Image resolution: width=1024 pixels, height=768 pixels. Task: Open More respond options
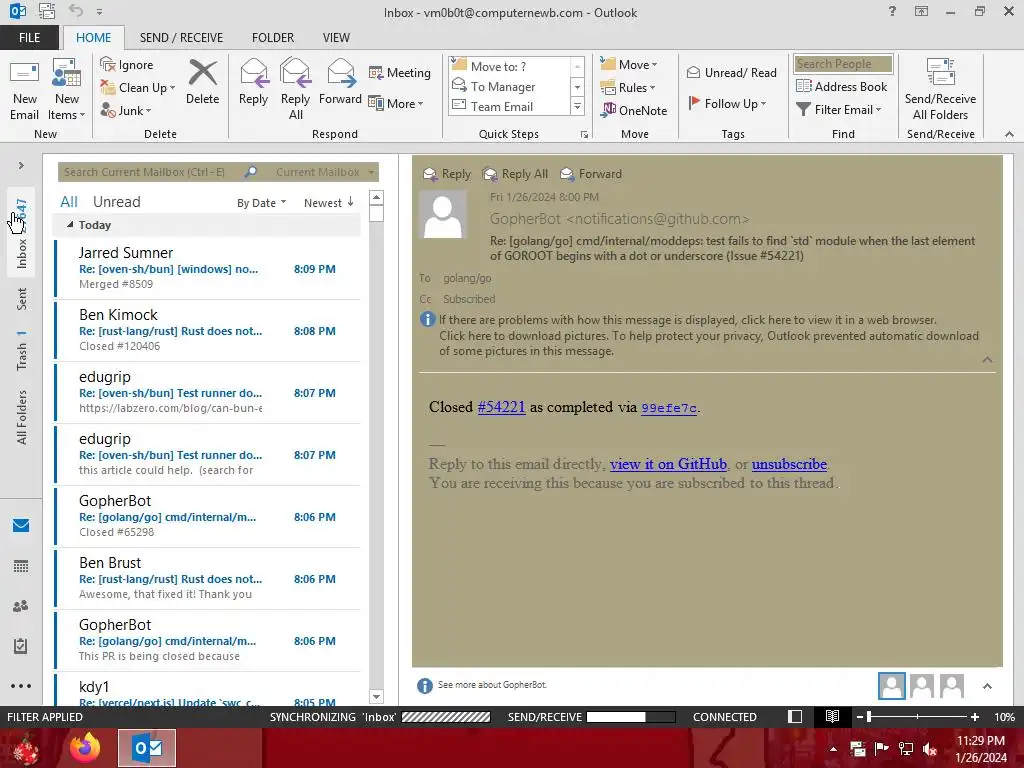pos(396,103)
